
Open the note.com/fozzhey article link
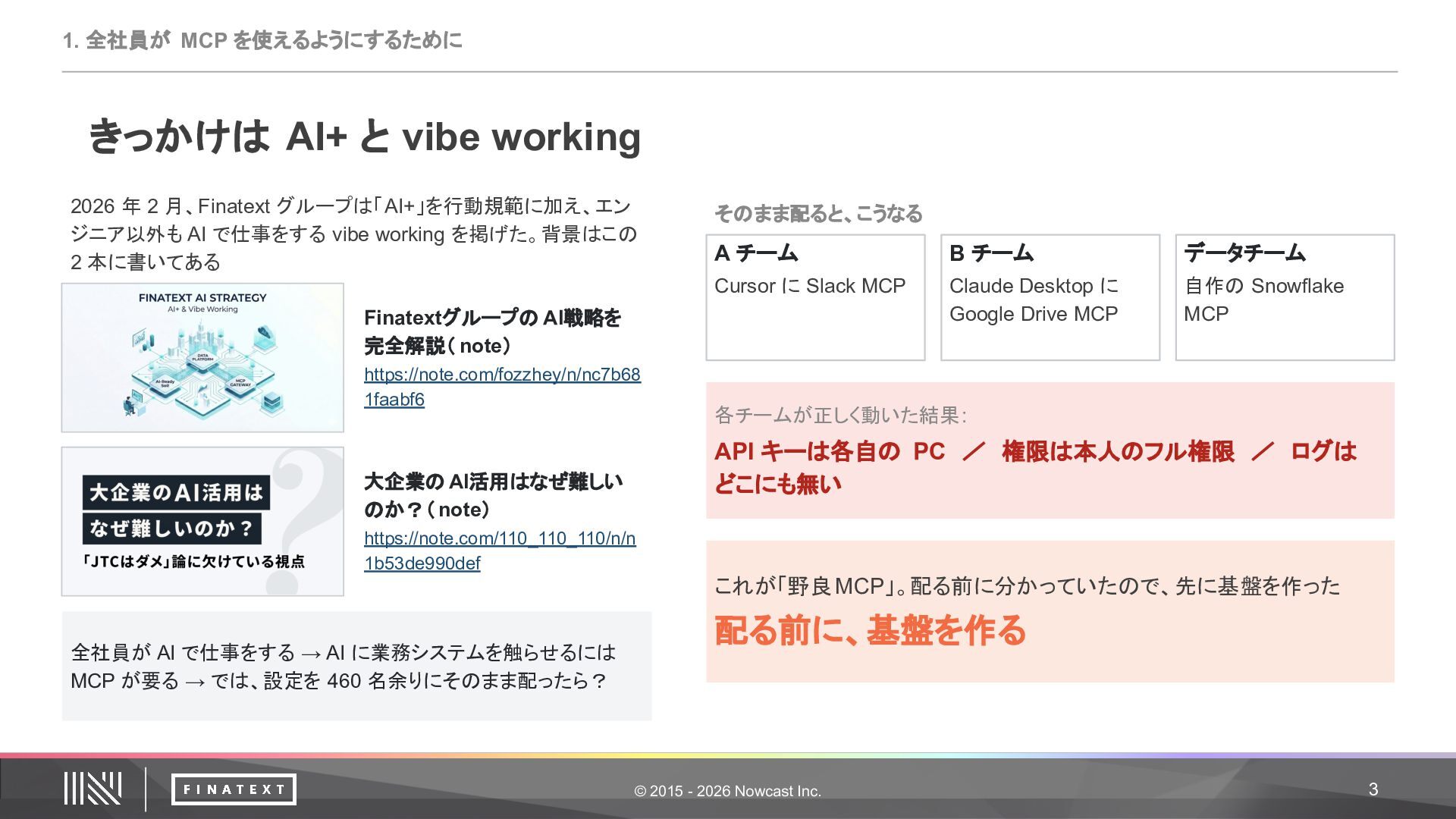click(x=502, y=387)
